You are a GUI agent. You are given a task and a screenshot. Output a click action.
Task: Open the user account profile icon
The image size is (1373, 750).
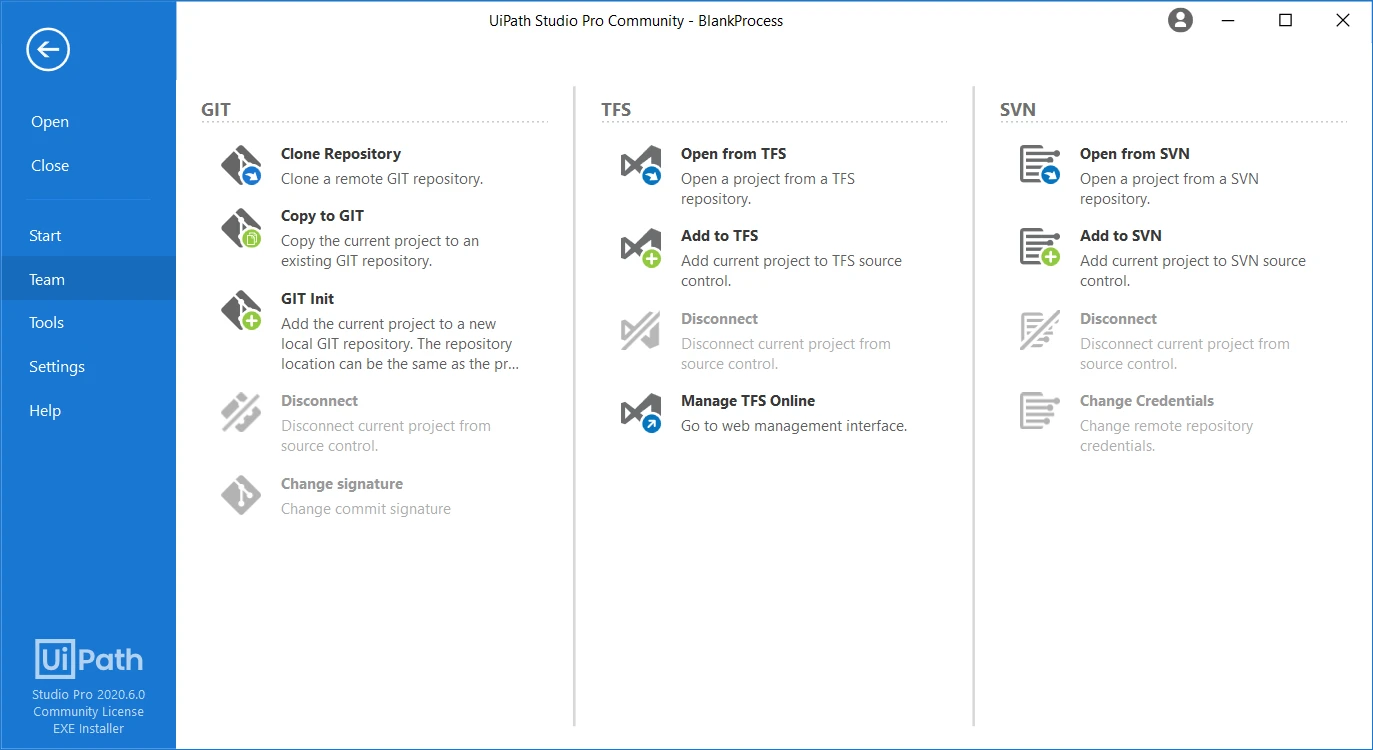pos(1181,20)
